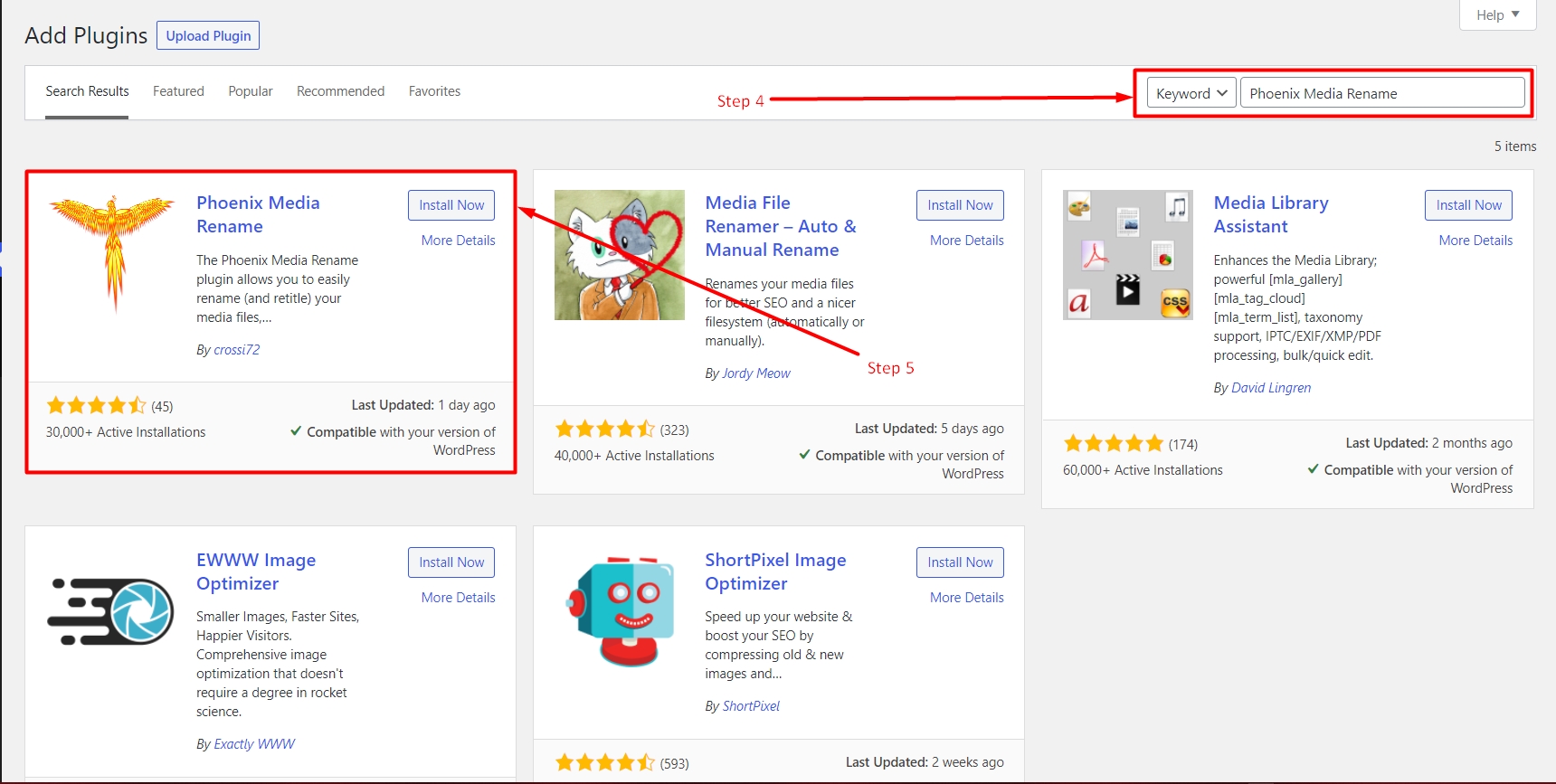
Task: Expand the Help dropdown tab
Action: click(1497, 14)
